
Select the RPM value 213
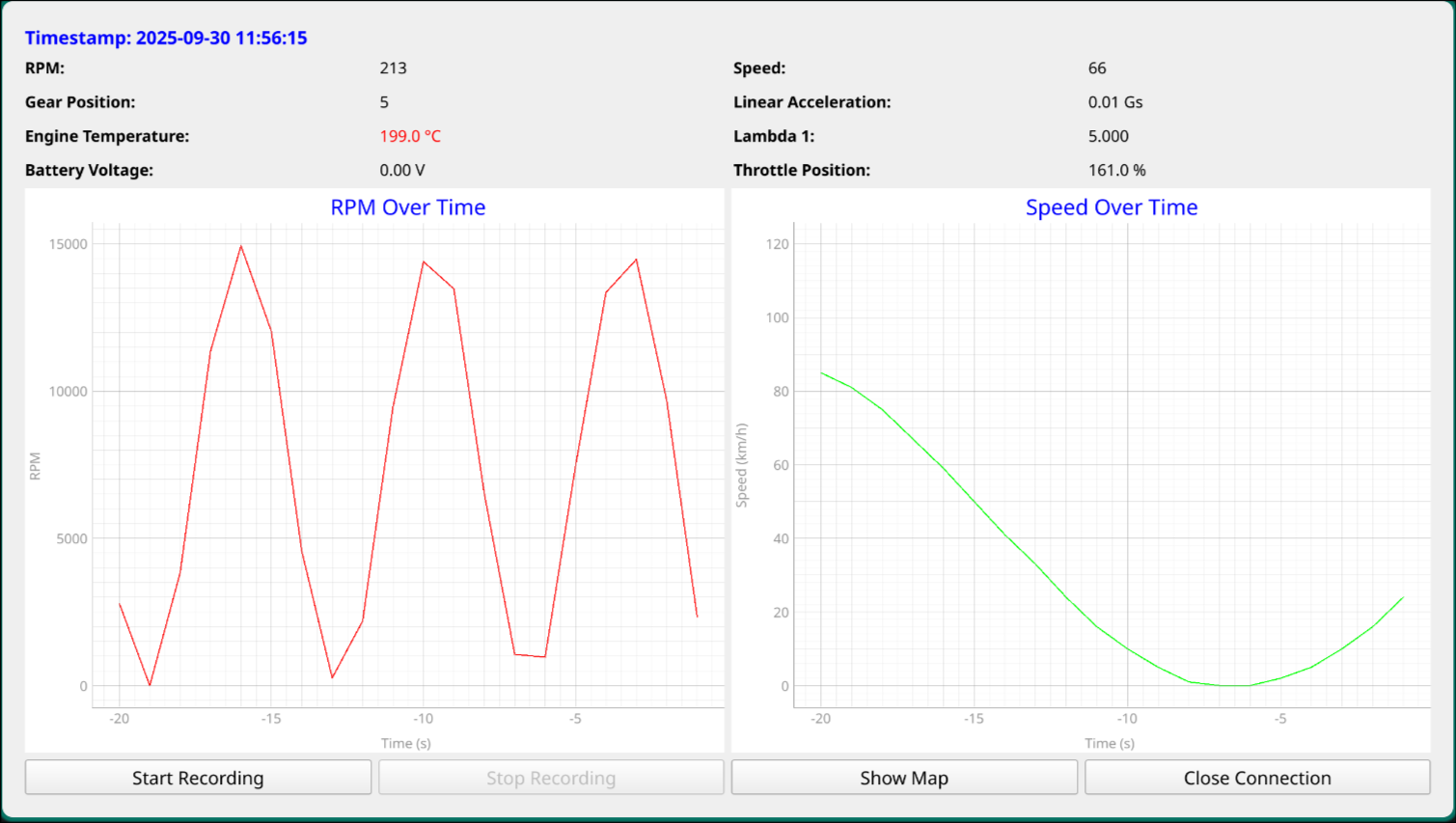pyautogui.click(x=393, y=69)
